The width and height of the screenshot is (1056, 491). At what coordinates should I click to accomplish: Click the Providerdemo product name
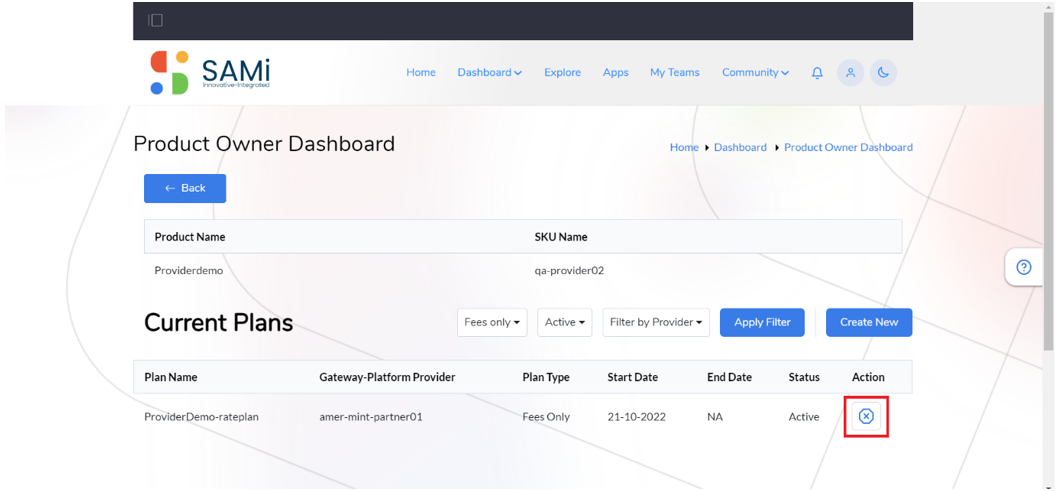click(189, 271)
